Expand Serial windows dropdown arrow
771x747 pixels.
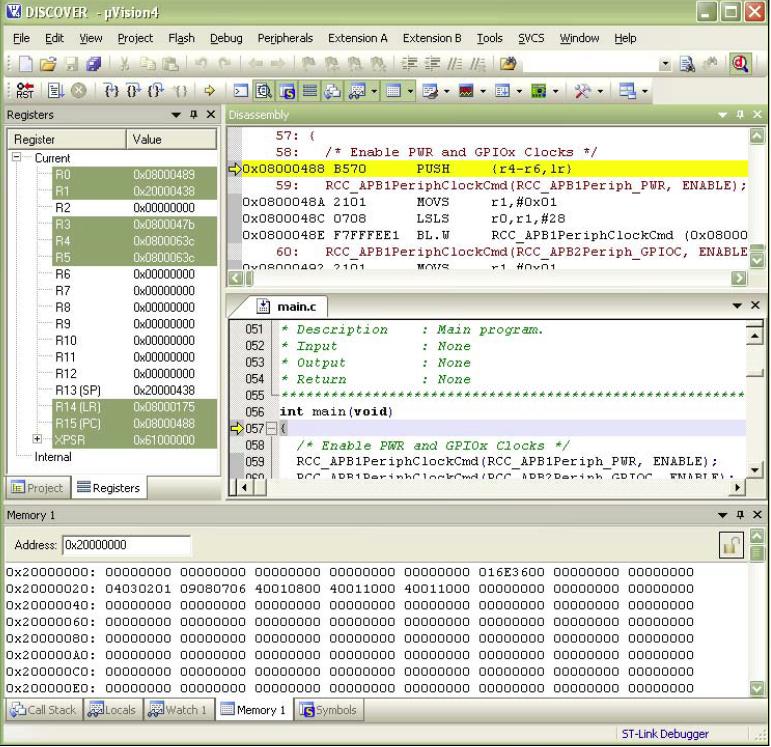(446, 91)
